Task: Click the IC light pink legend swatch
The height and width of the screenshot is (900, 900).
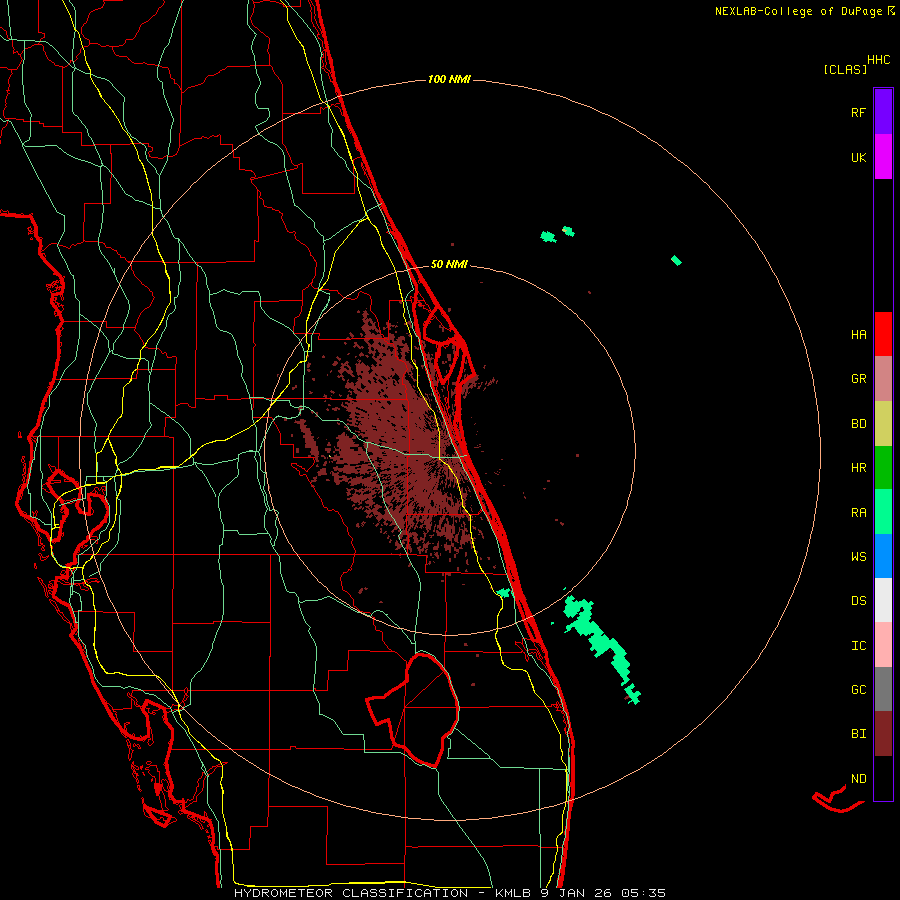Action: 883,645
